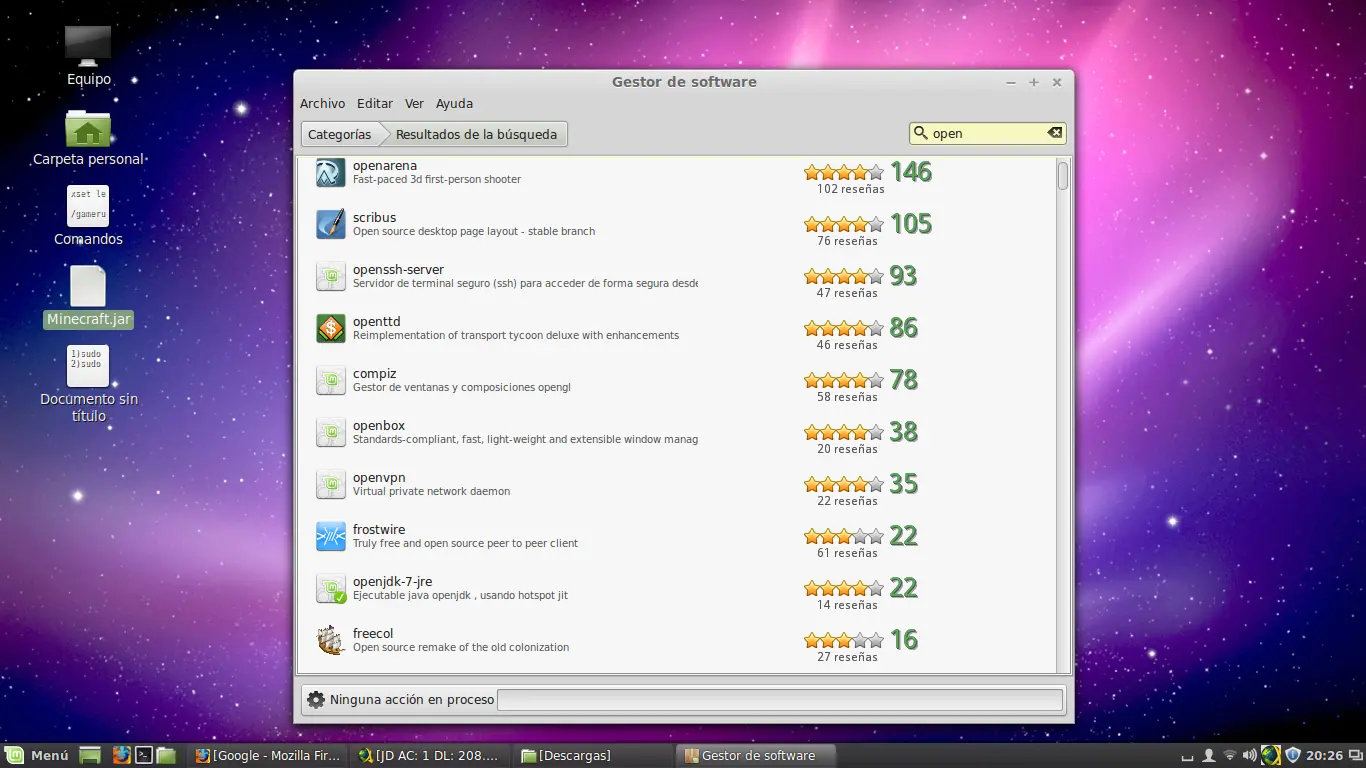1366x768 pixels.
Task: Click the openvpn package icon
Action: (x=331, y=485)
